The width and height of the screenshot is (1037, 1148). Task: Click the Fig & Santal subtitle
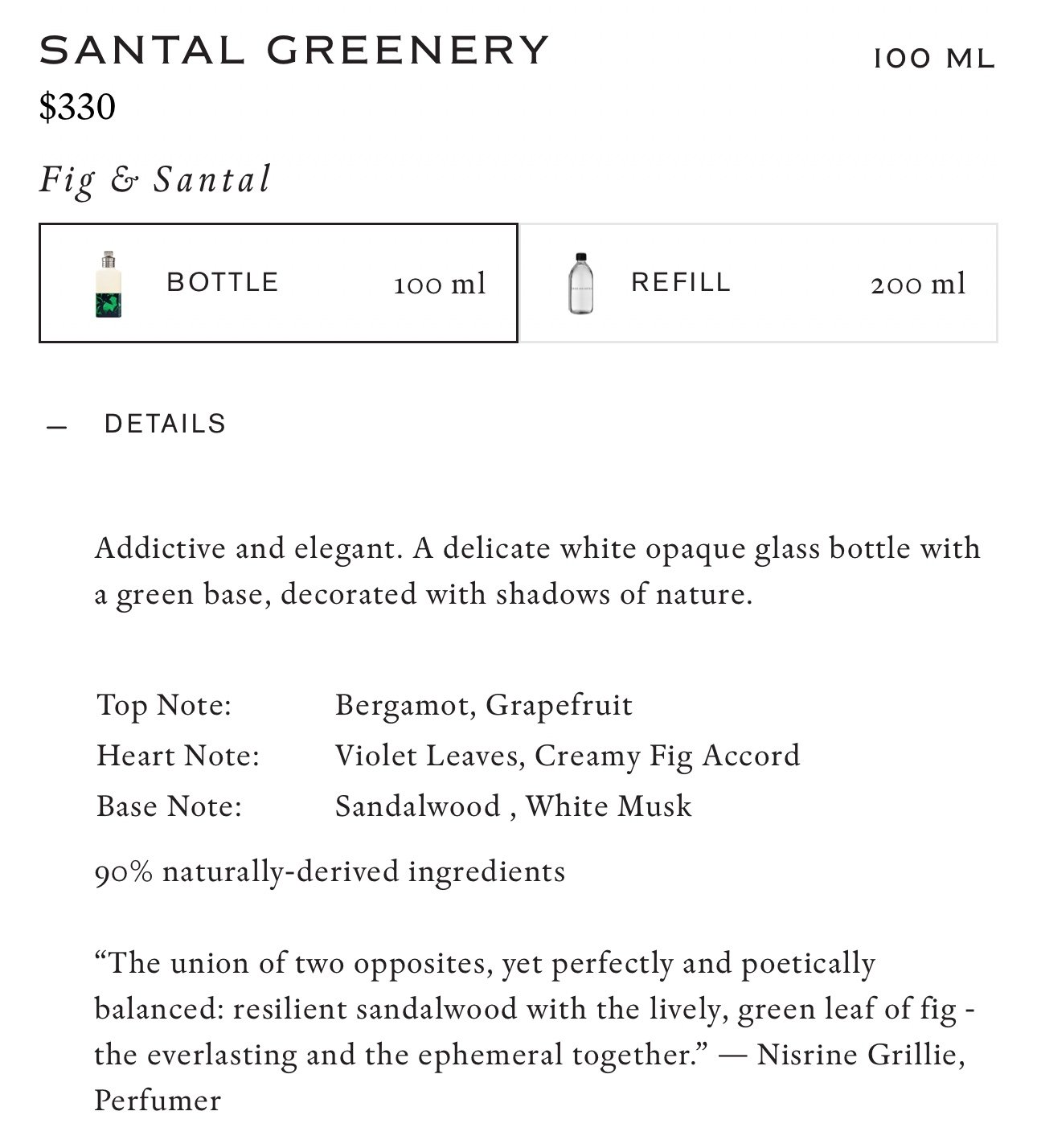click(156, 180)
